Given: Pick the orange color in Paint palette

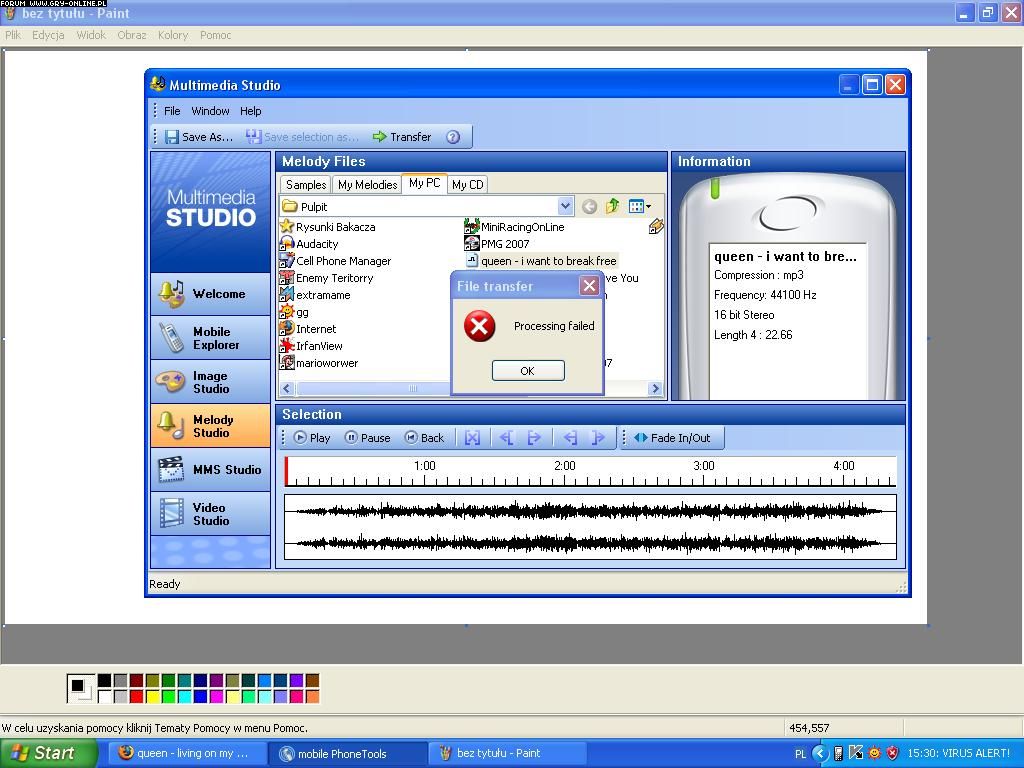Looking at the screenshot, I should click(312, 696).
